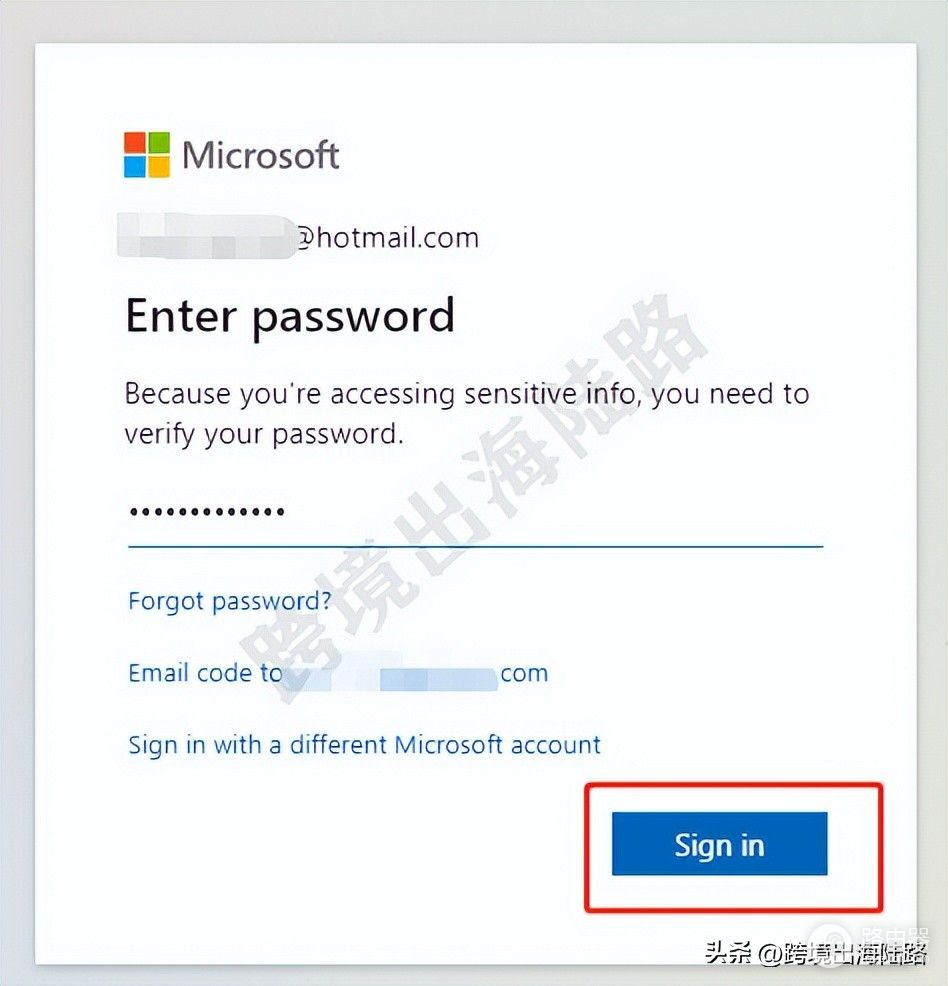The image size is (948, 986).
Task: Click the blue Sign in button
Action: click(720, 844)
